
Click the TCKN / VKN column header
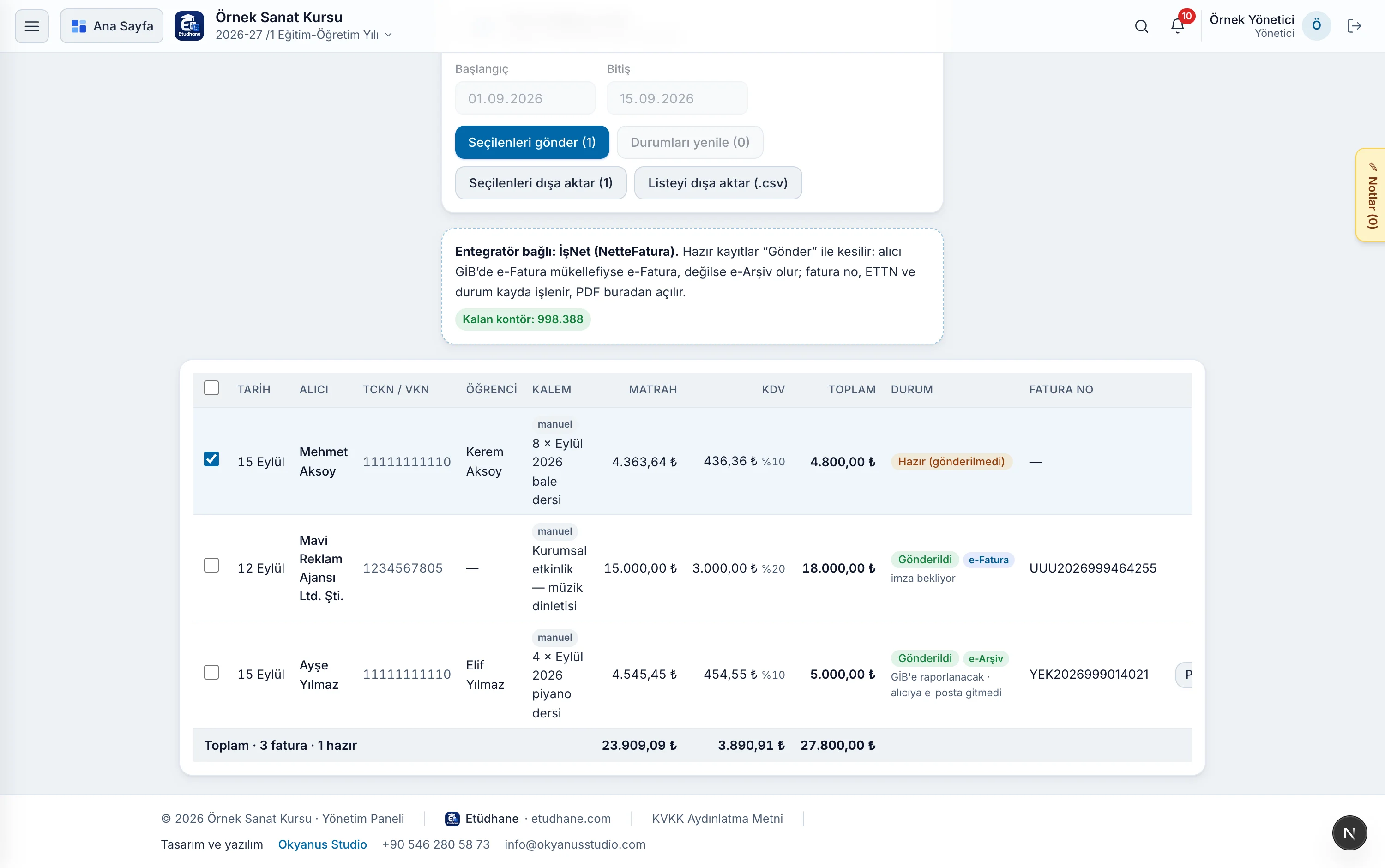[x=396, y=390]
